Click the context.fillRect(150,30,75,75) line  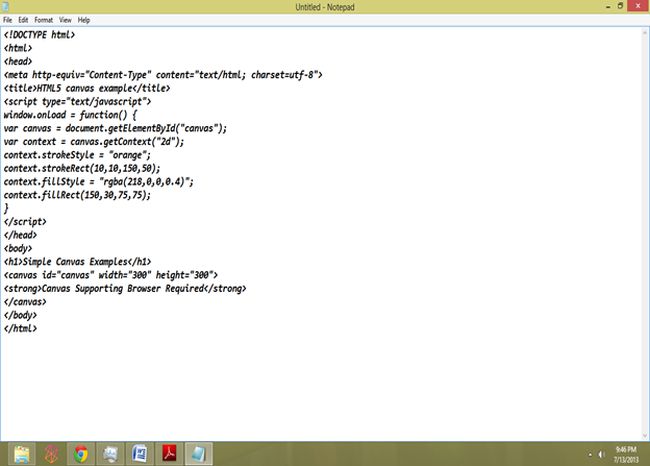click(x=77, y=195)
